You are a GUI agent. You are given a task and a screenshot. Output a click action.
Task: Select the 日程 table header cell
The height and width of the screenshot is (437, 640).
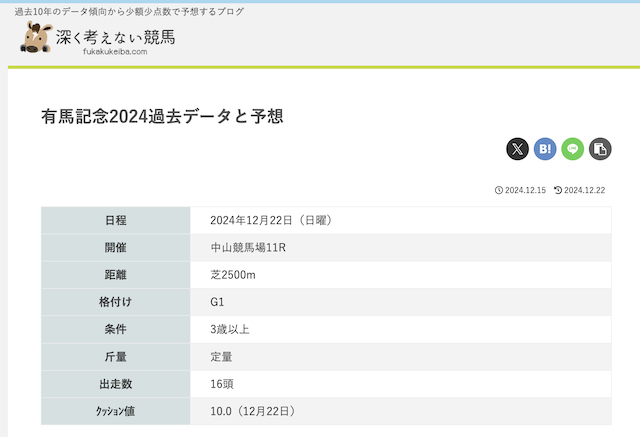(115, 220)
